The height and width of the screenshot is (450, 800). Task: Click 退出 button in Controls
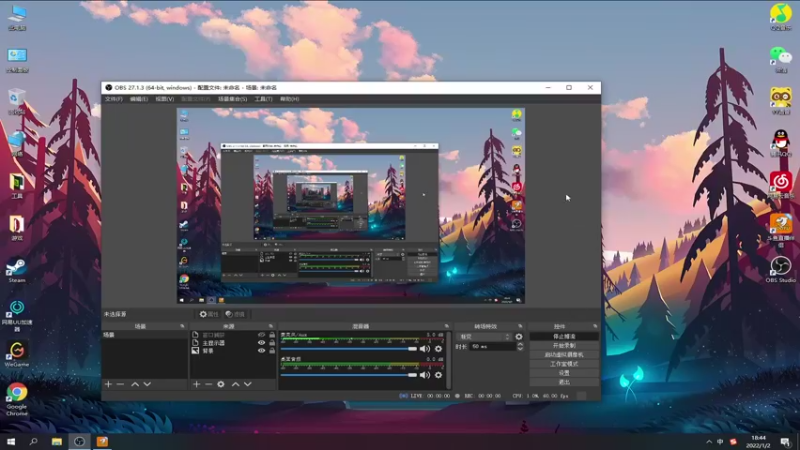tap(564, 382)
